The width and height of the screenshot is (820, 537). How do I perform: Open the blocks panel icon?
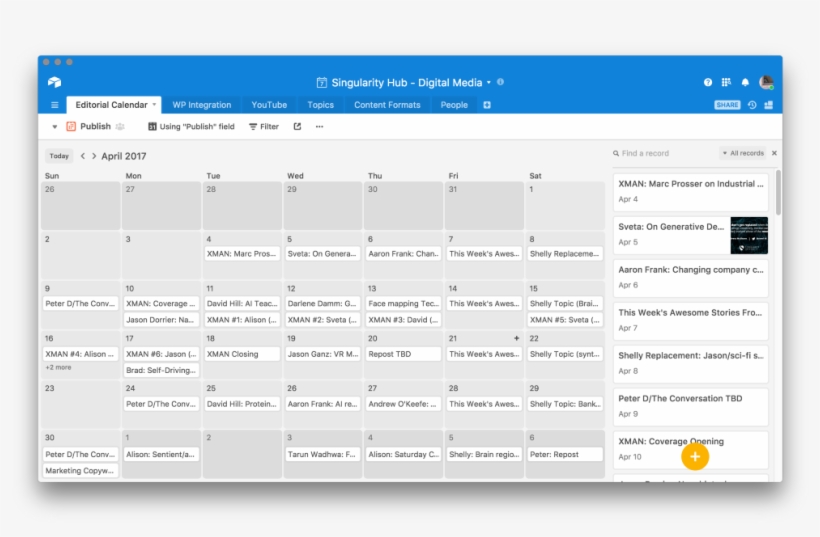pyautogui.click(x=769, y=105)
